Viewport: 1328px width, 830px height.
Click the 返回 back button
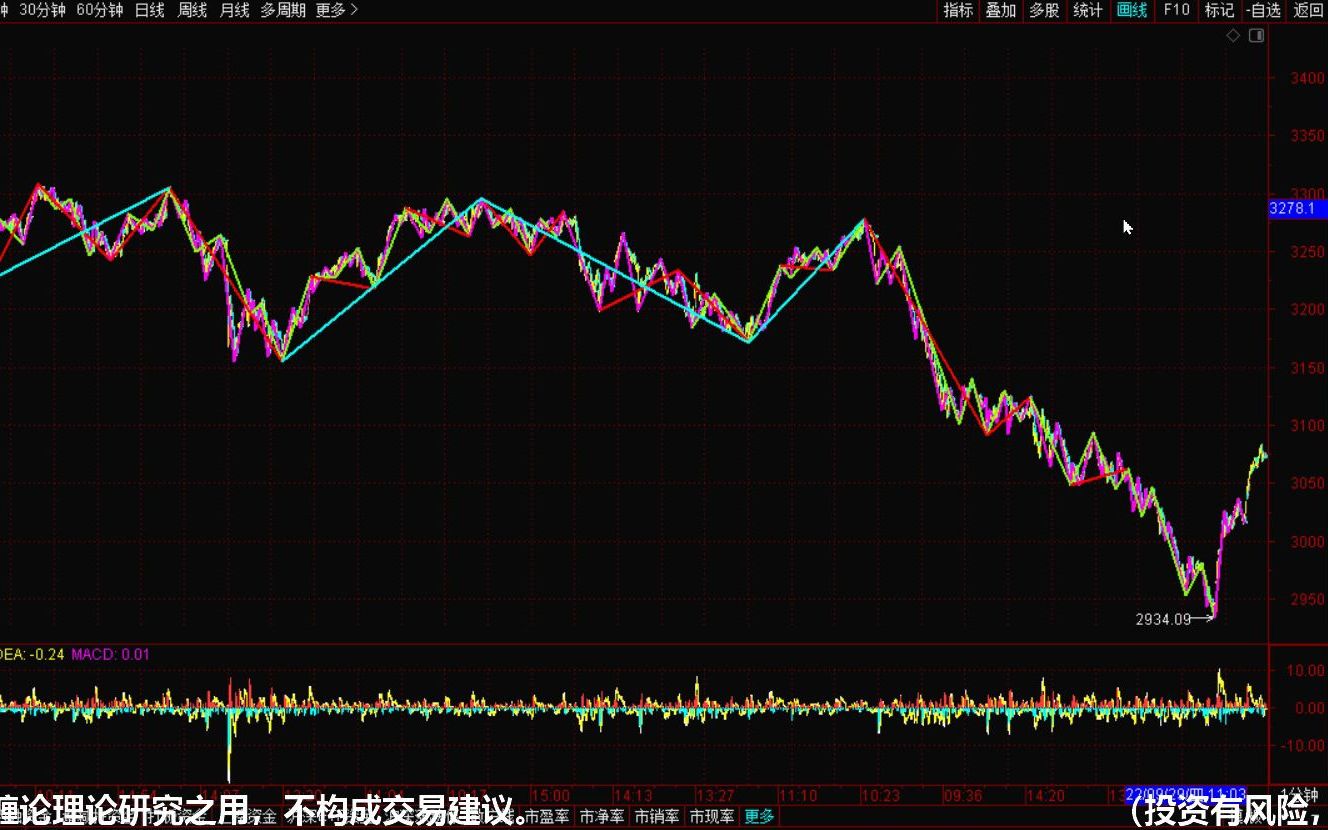[1308, 10]
